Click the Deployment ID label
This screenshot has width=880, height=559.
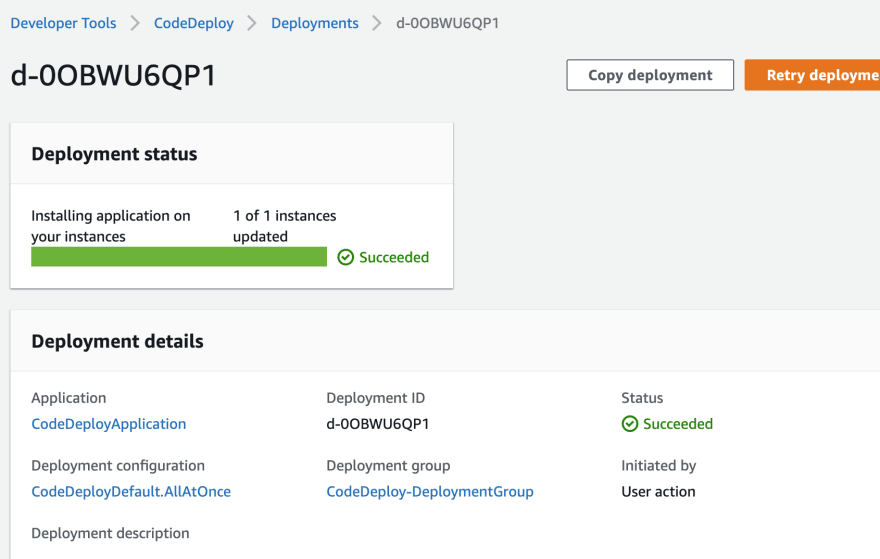coord(375,398)
